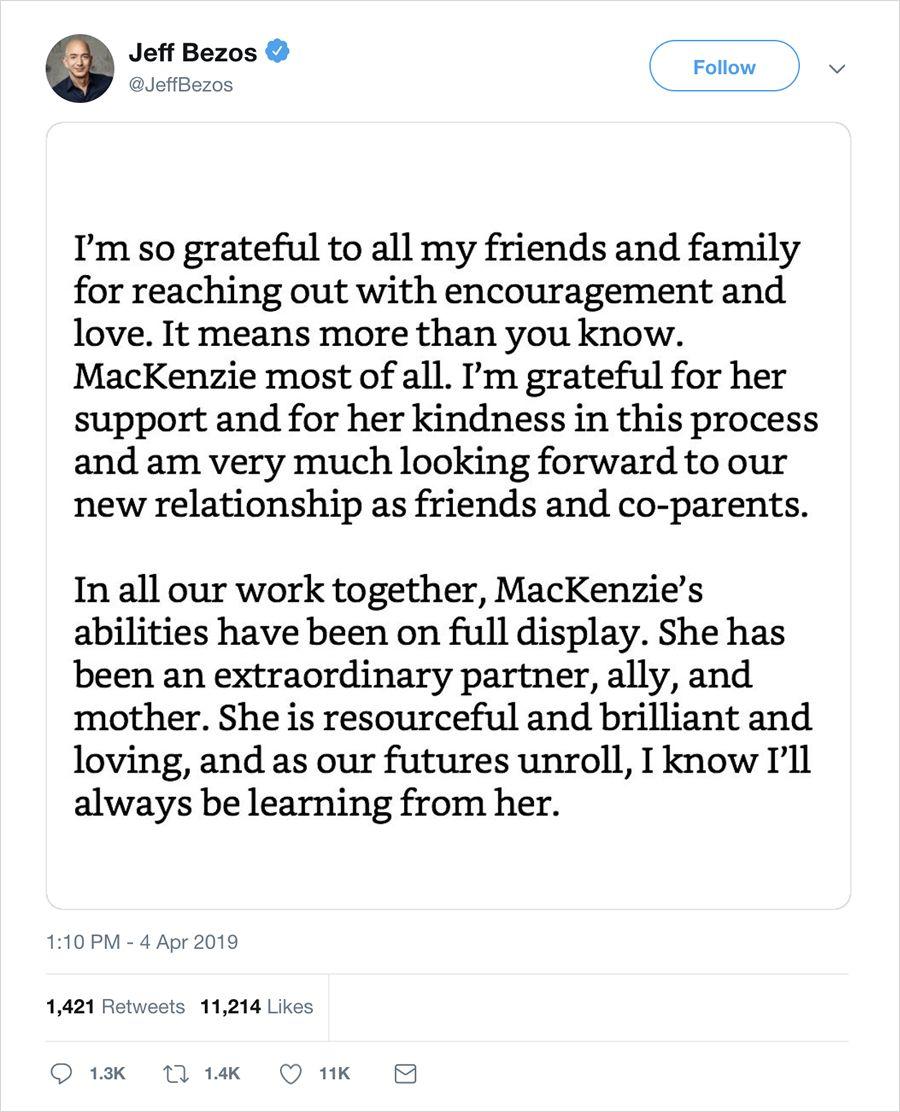Screen dimensions: 900x1112
Task: Open the @JeffBezos handle link
Action: (180, 85)
